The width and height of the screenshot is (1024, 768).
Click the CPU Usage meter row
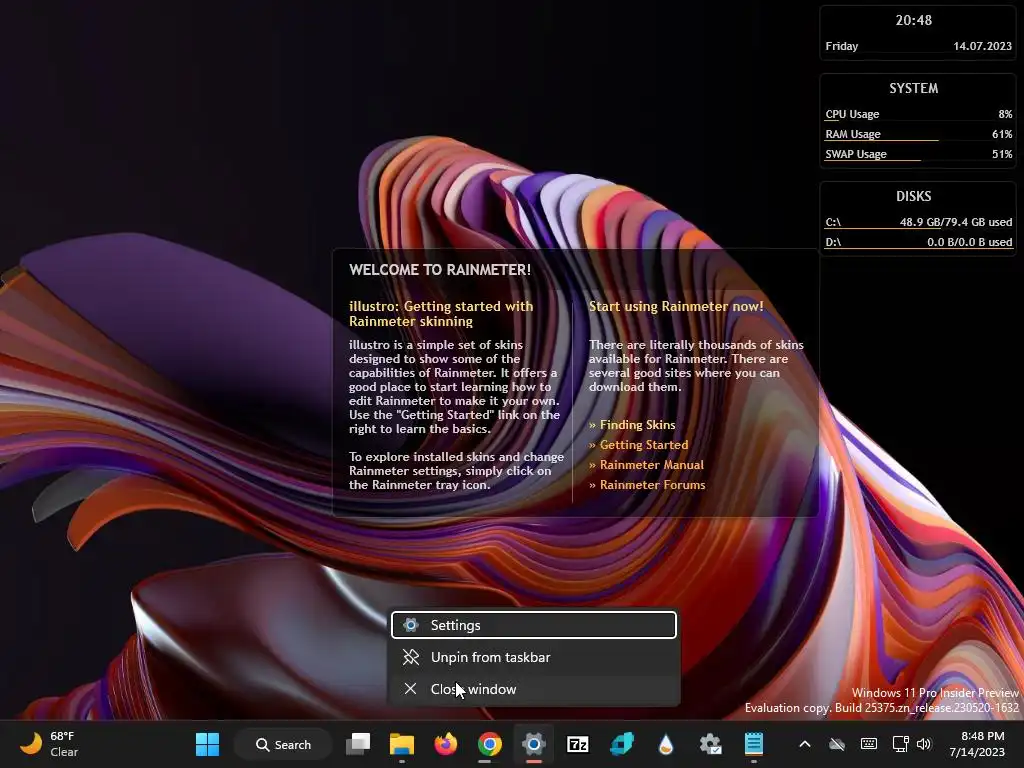click(x=918, y=114)
